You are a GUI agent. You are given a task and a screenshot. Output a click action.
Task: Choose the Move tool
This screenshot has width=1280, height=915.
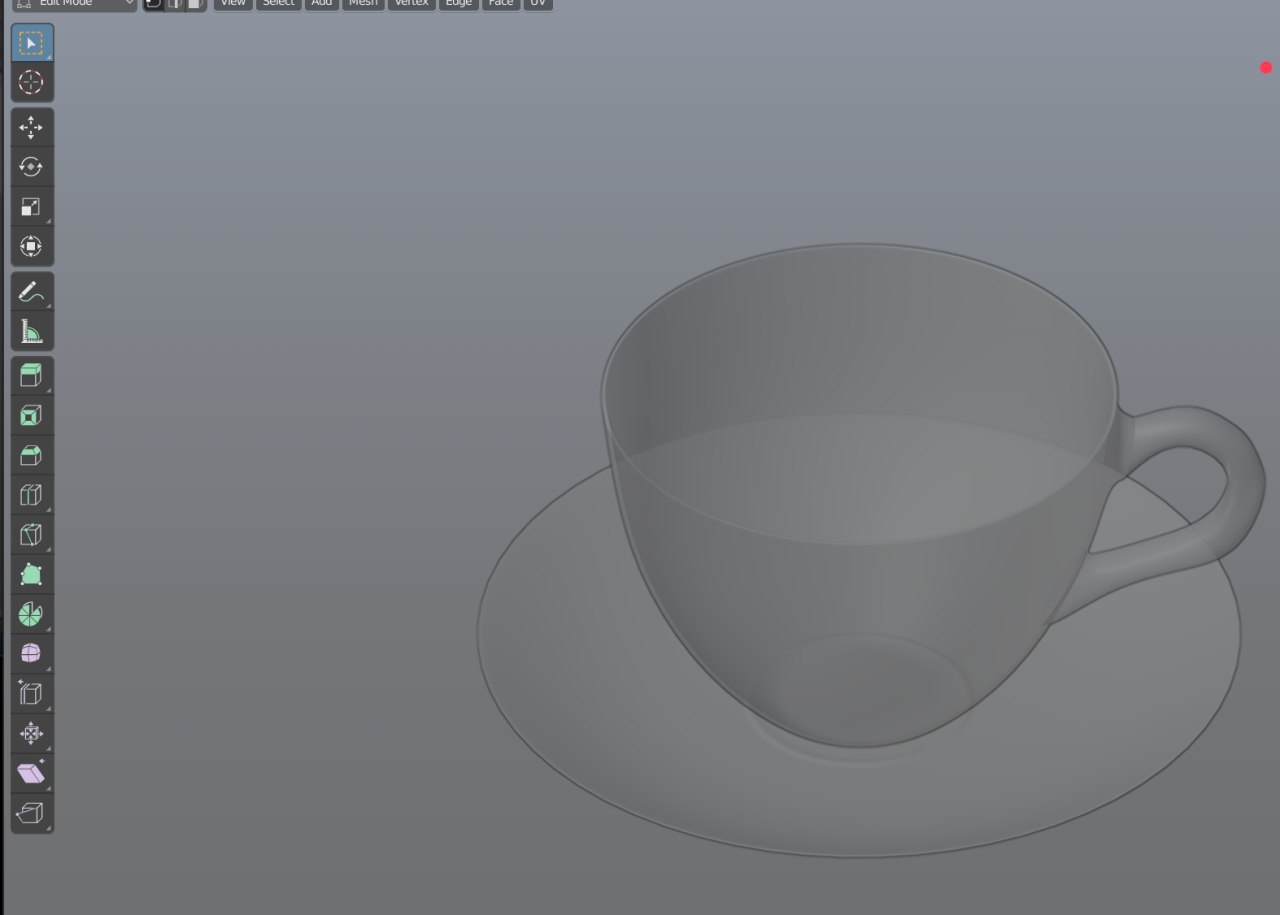click(31, 127)
